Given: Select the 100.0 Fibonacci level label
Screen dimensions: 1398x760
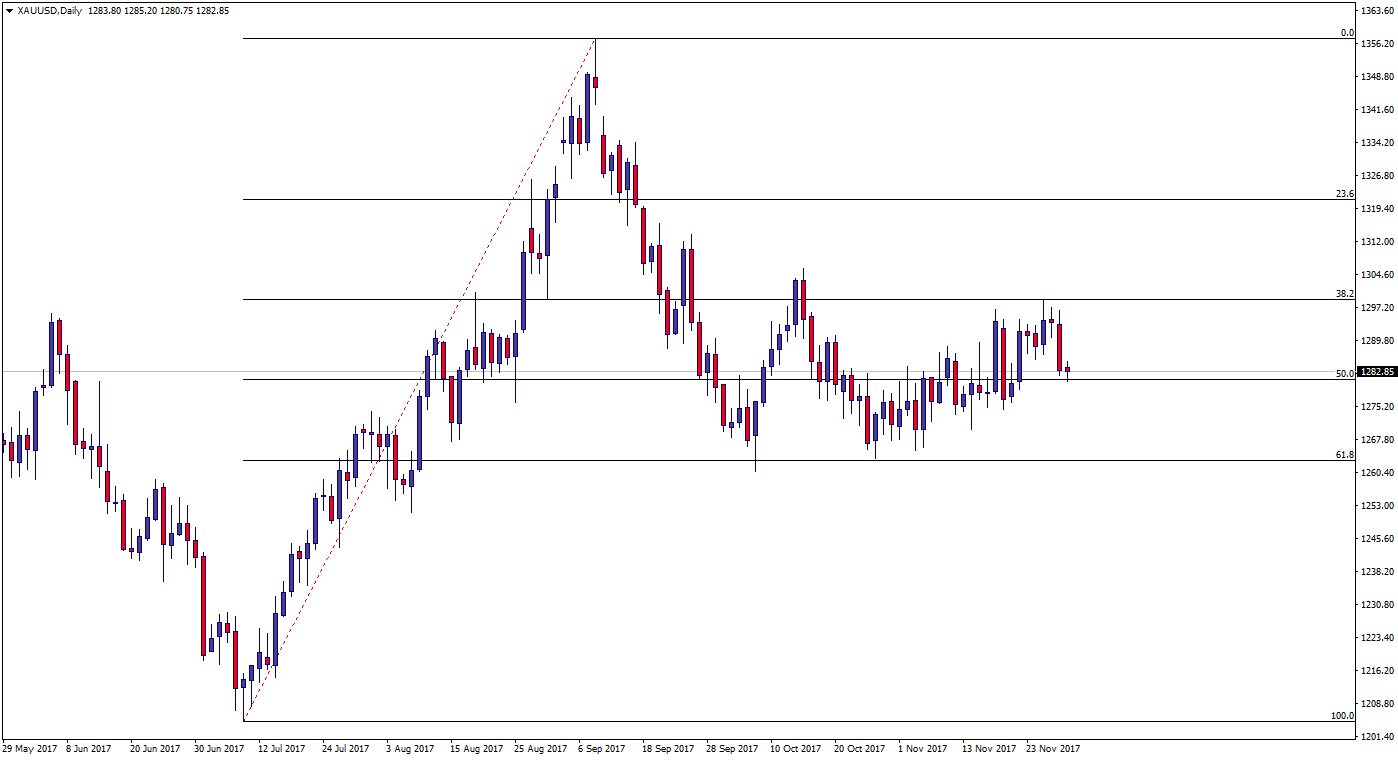Looking at the screenshot, I should click(1343, 715).
